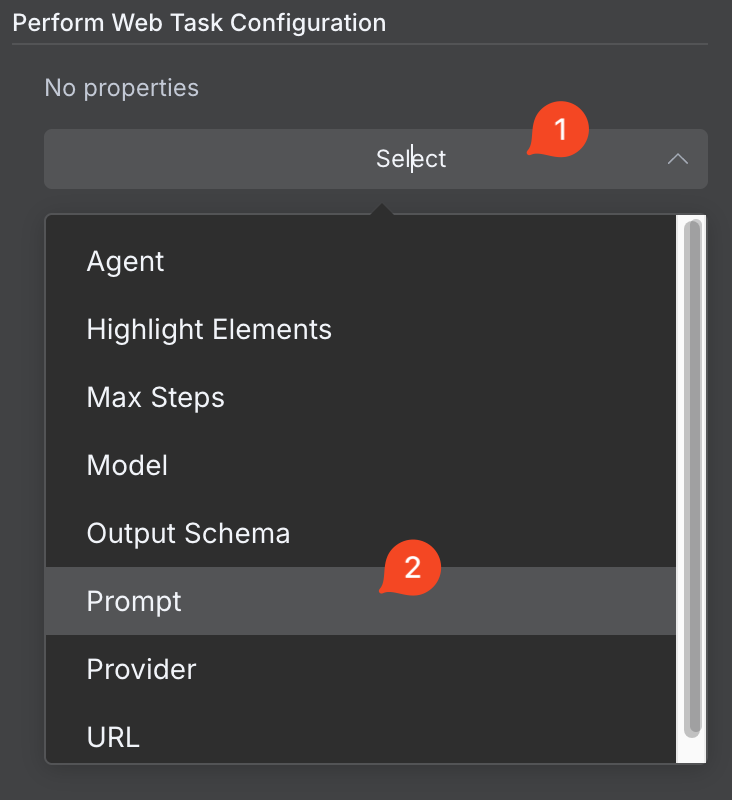The height and width of the screenshot is (800, 732).
Task: Click the scrollbar track below the thumb
Action: coord(692,750)
